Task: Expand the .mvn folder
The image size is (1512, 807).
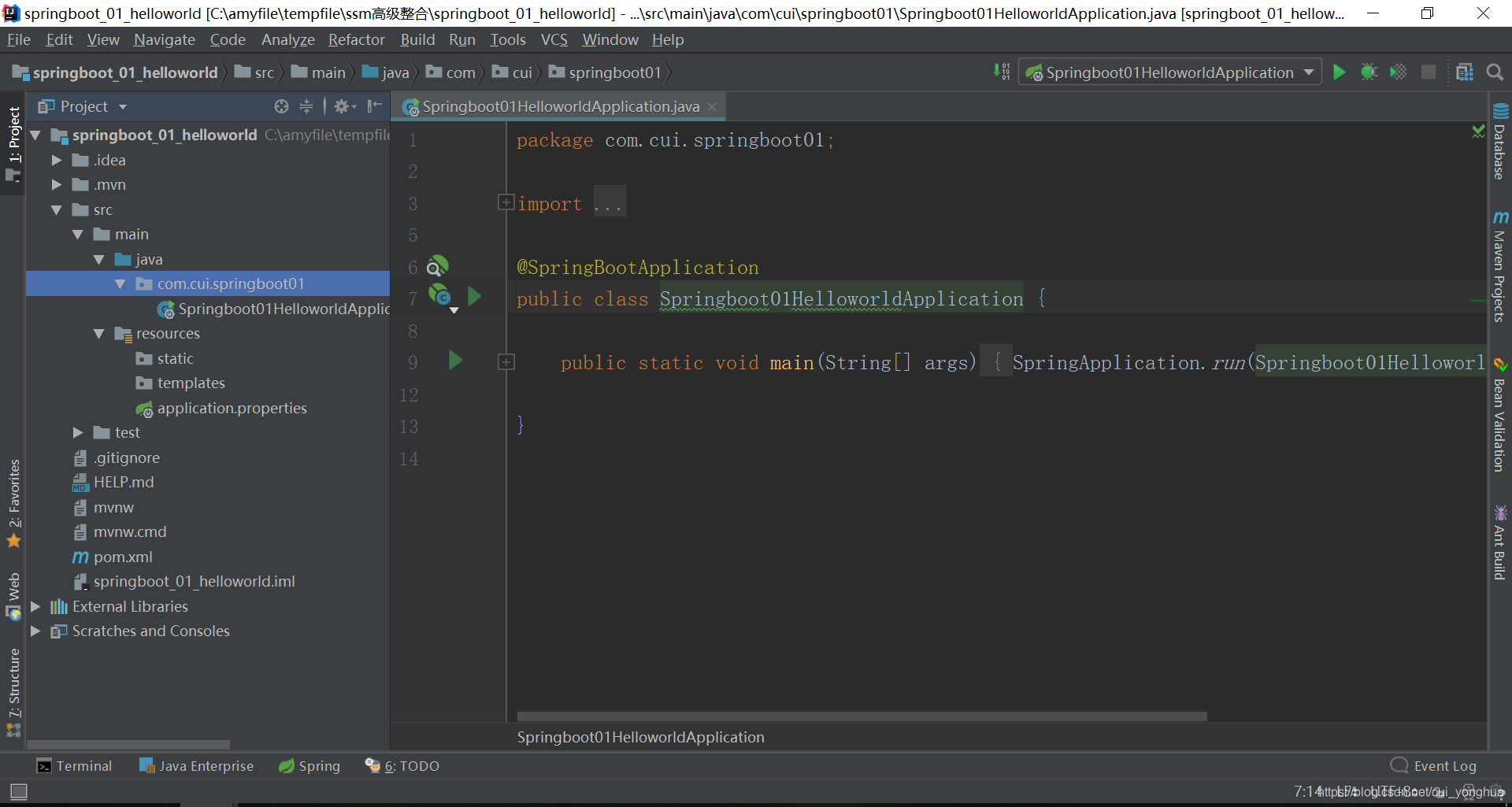Action: click(x=57, y=185)
